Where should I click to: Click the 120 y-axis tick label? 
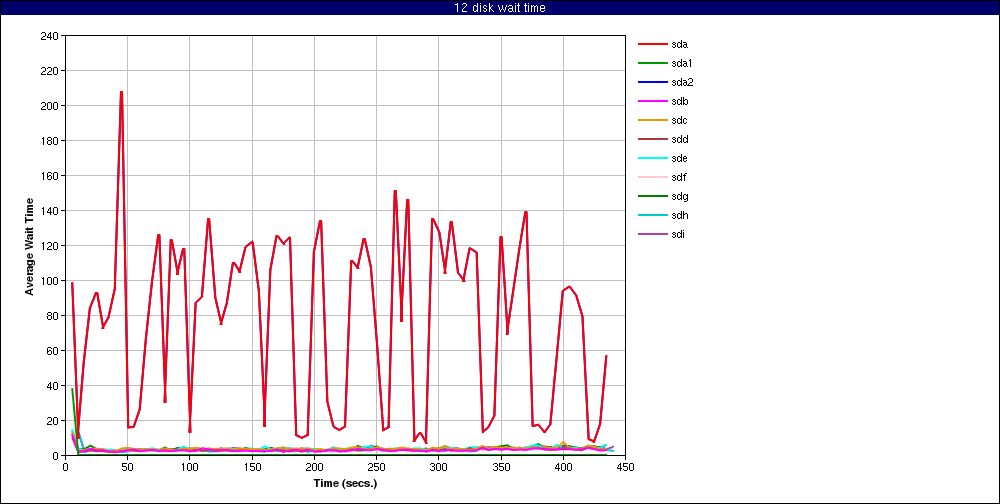[52, 246]
